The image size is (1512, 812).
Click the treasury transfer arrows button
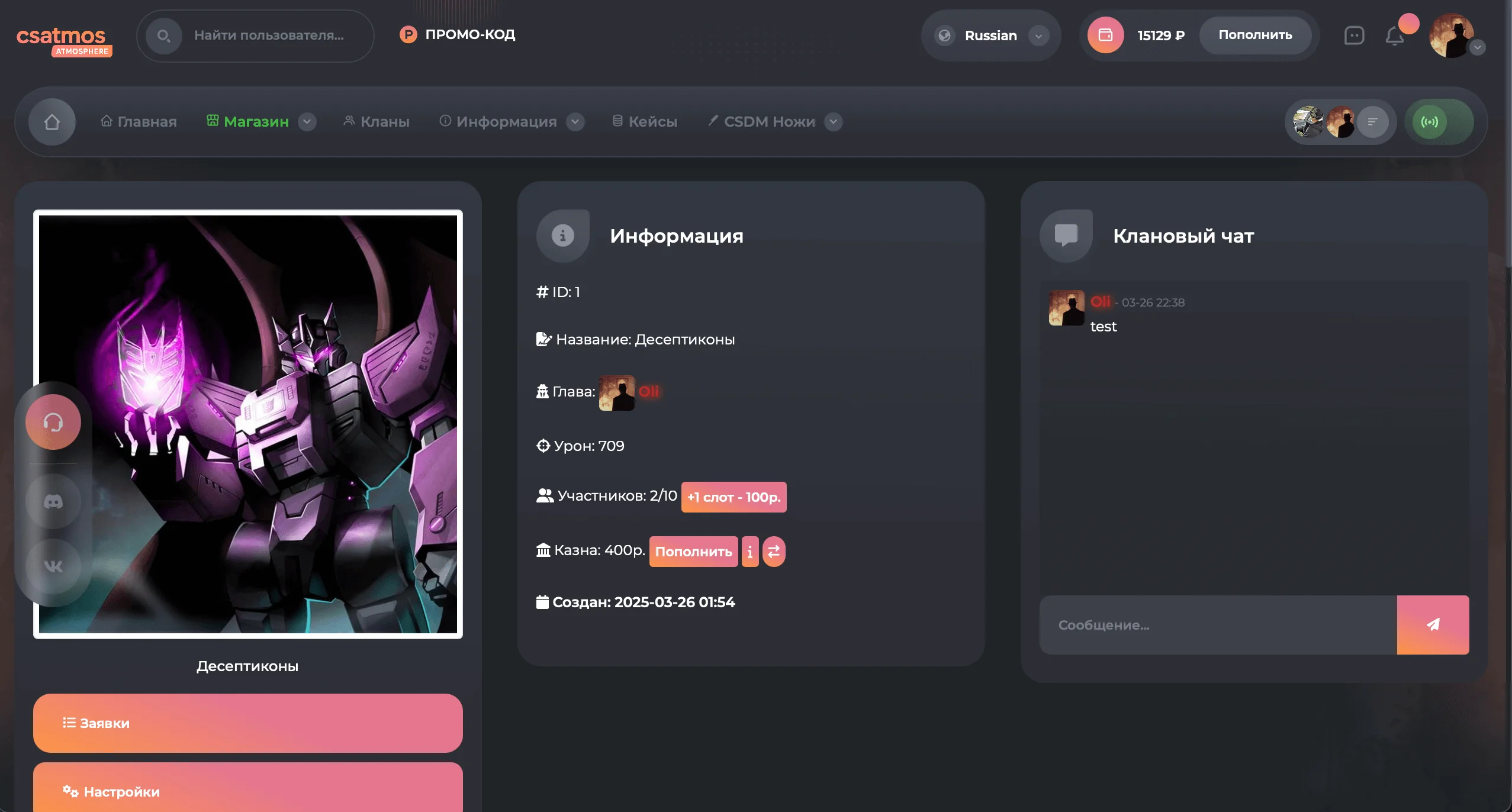[x=774, y=552]
